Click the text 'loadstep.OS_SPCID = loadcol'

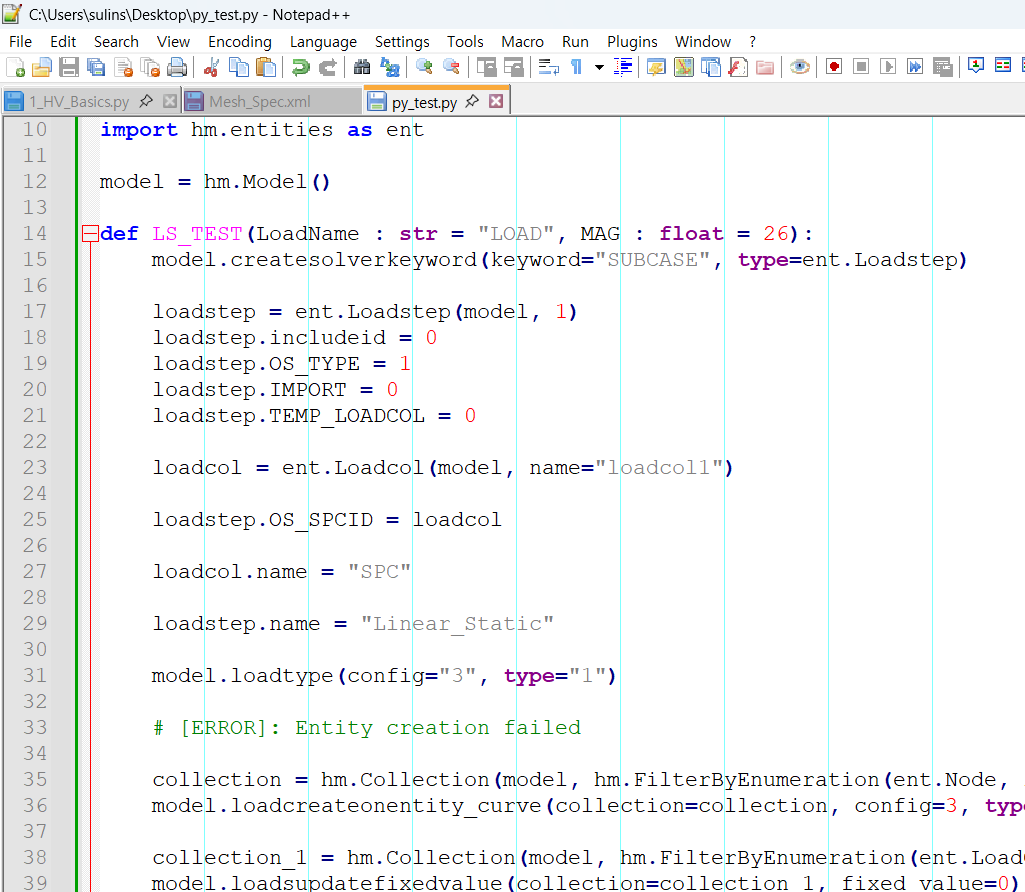327,520
